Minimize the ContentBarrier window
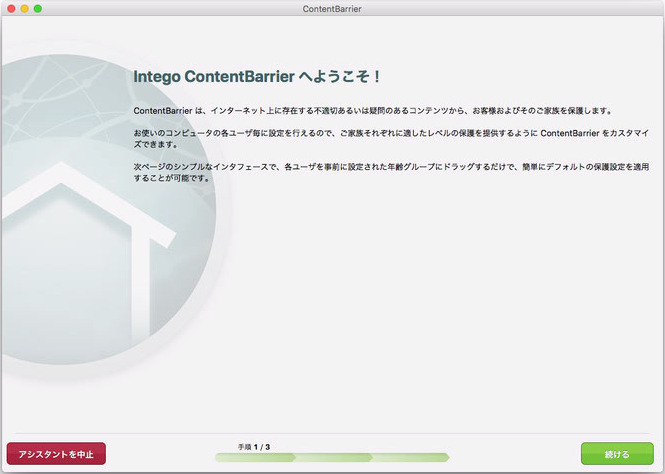 click(25, 8)
